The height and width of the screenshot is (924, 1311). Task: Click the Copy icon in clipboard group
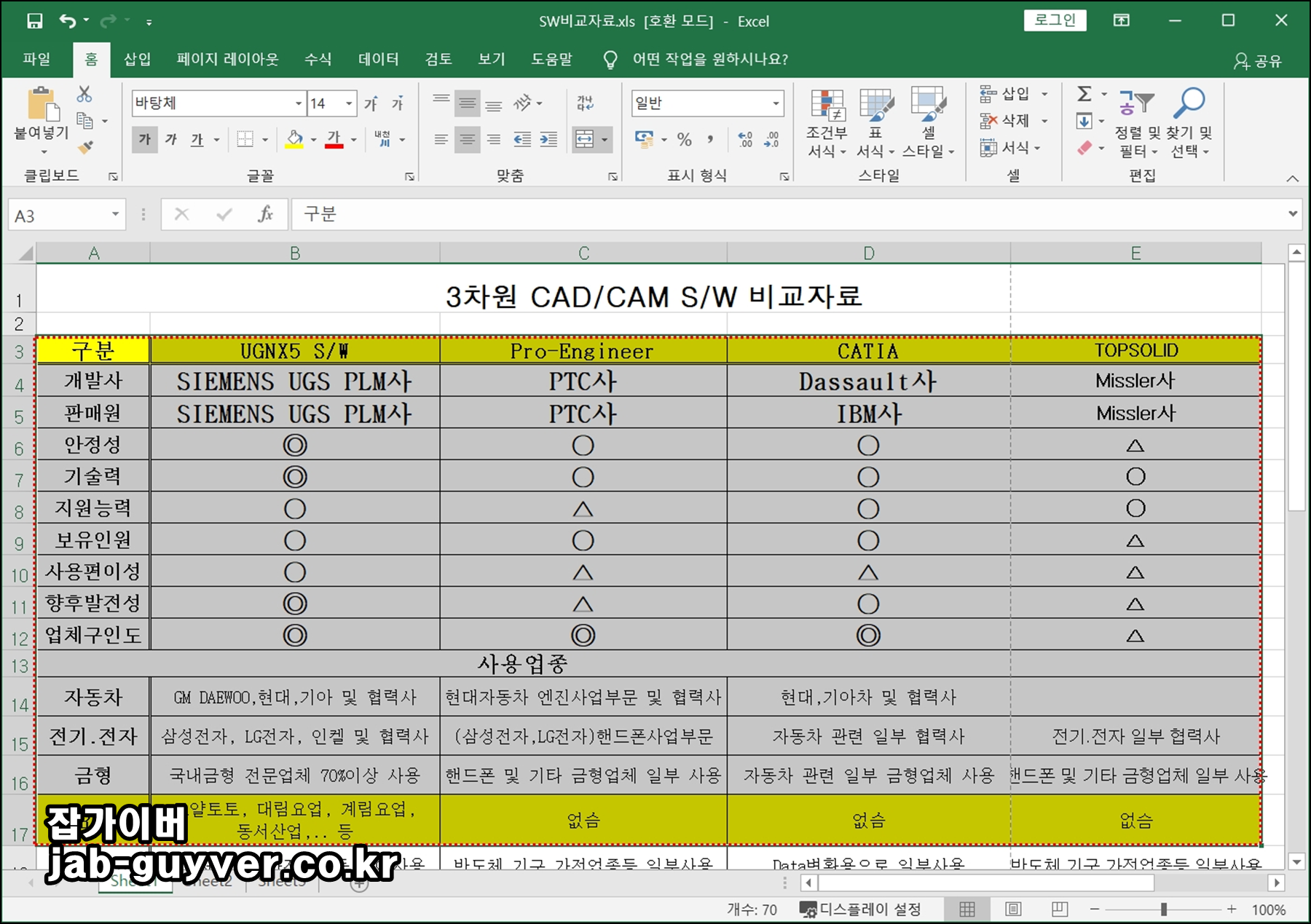point(85,120)
